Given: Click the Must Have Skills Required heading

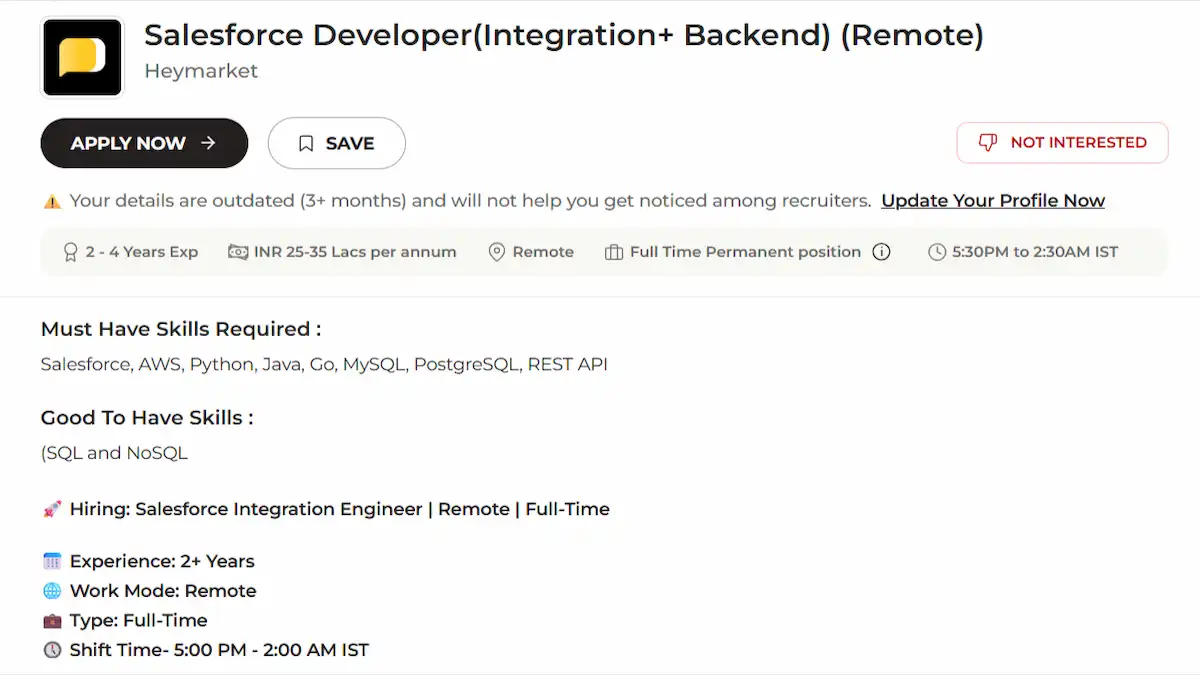Looking at the screenshot, I should (x=181, y=329).
